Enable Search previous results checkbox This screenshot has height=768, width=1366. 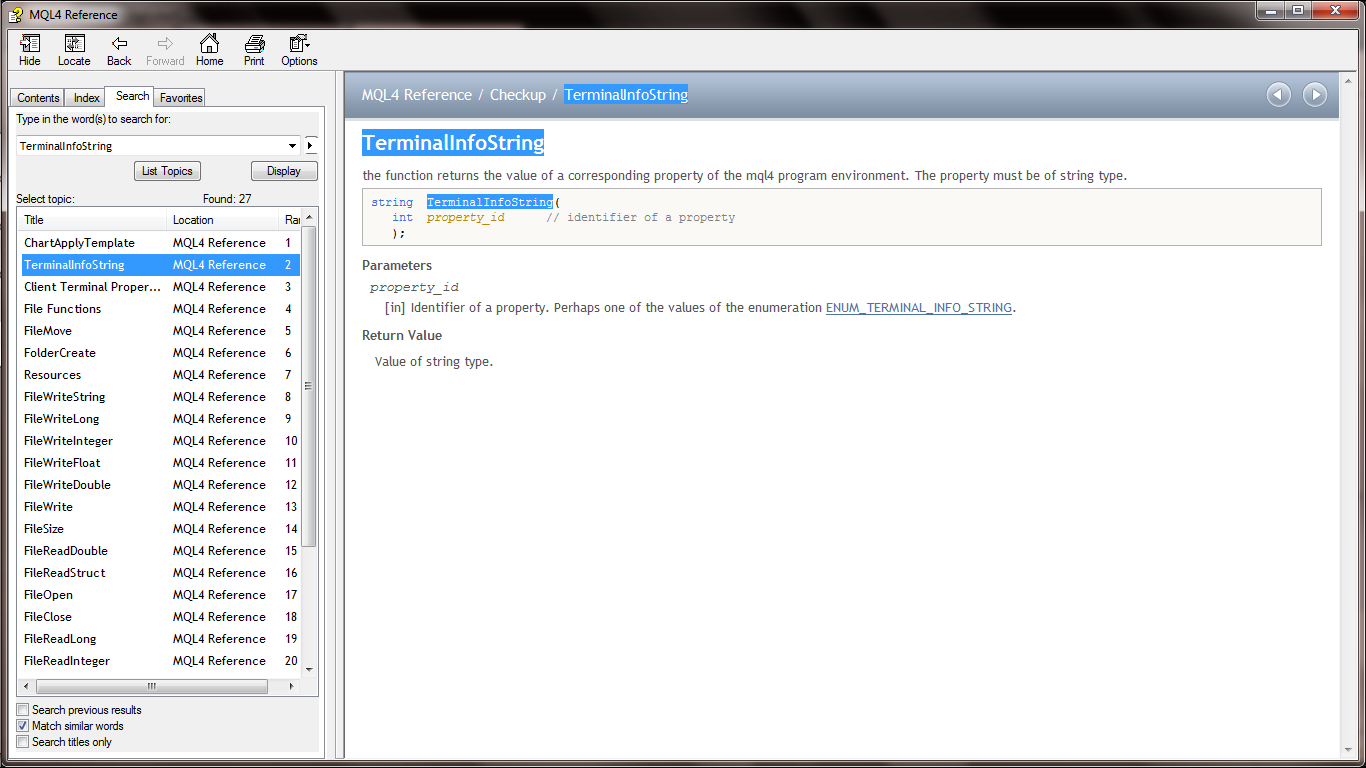coord(23,710)
